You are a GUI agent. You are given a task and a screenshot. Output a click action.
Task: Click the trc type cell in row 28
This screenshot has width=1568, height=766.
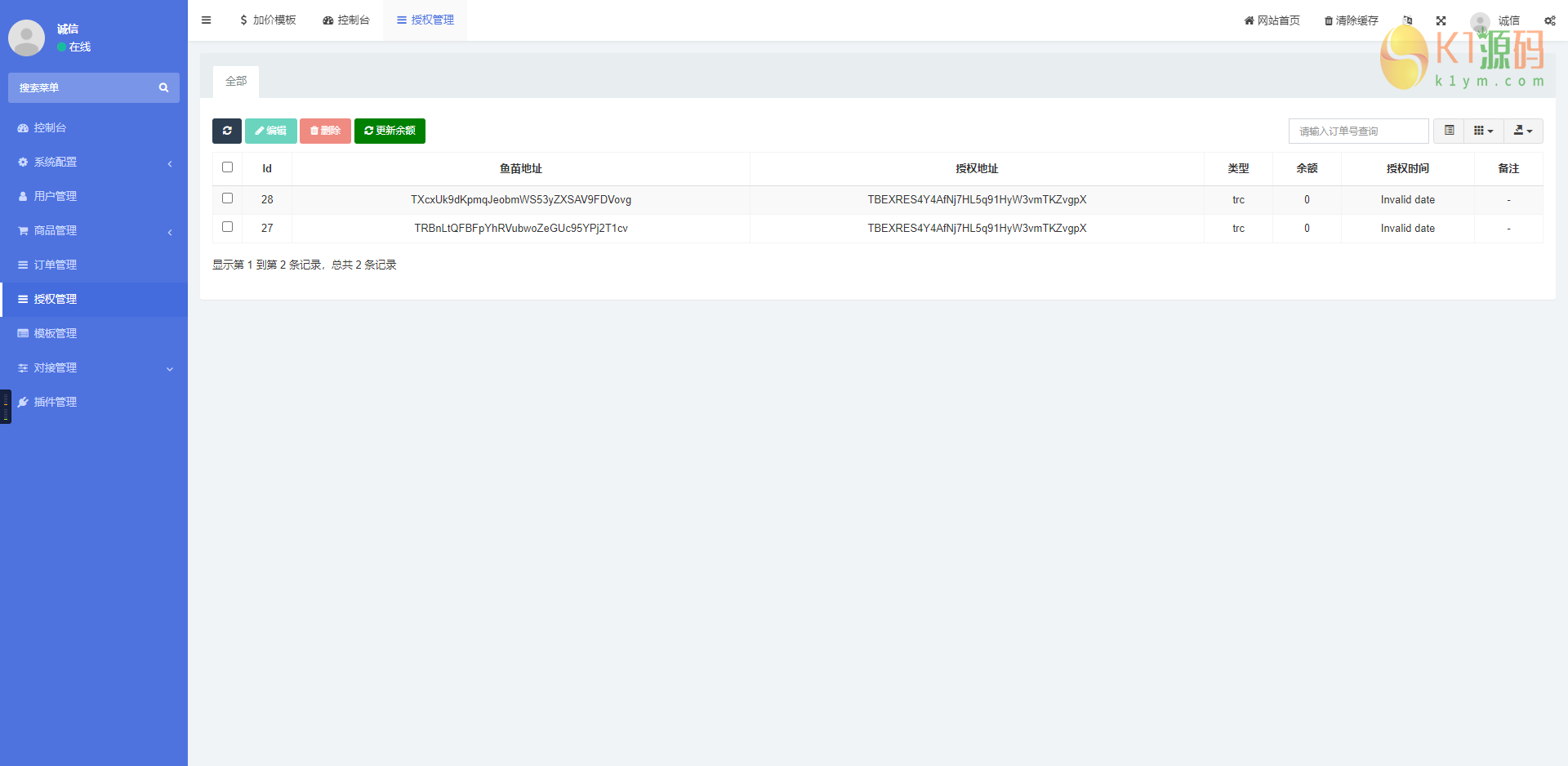coord(1238,200)
